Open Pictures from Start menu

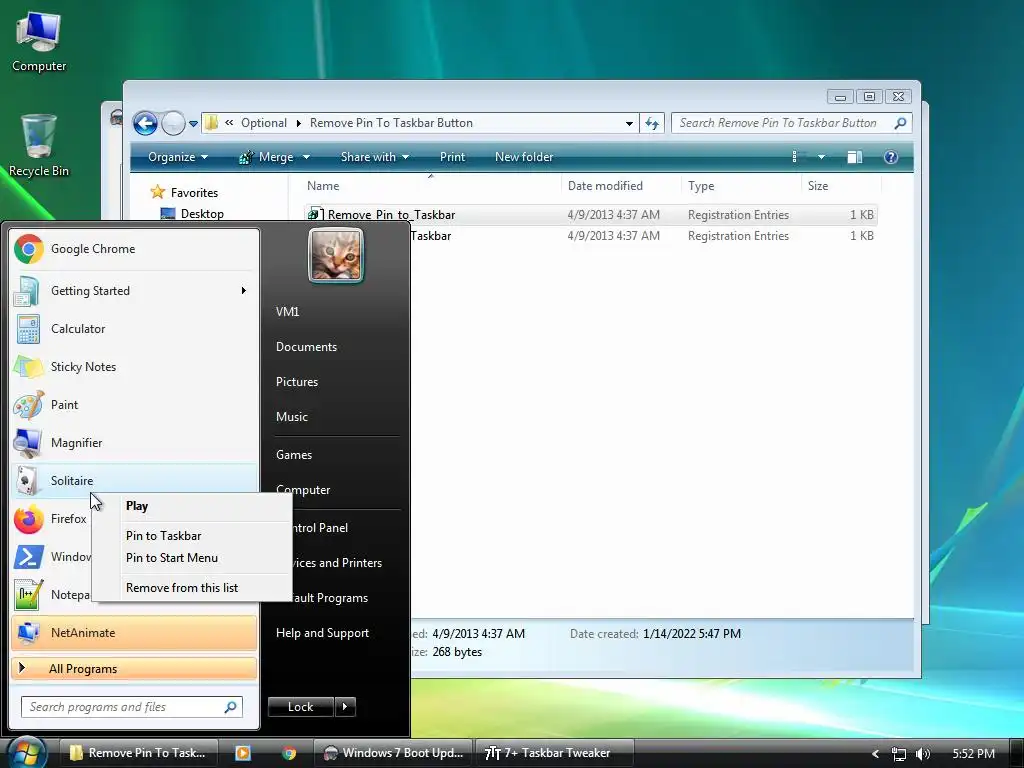[x=296, y=382]
